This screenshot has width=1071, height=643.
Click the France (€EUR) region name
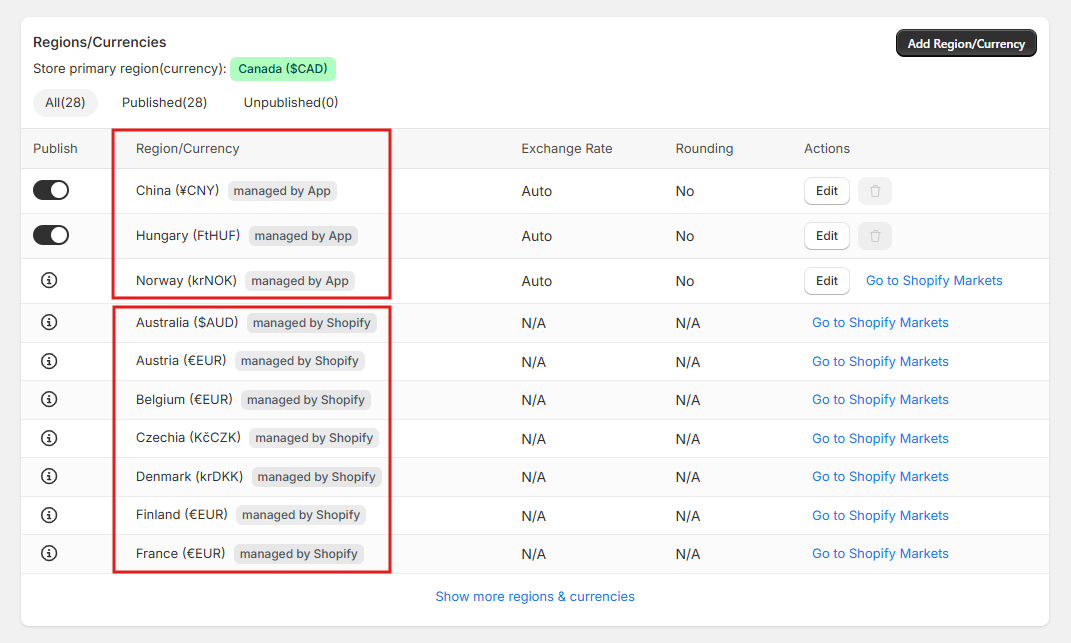(180, 553)
